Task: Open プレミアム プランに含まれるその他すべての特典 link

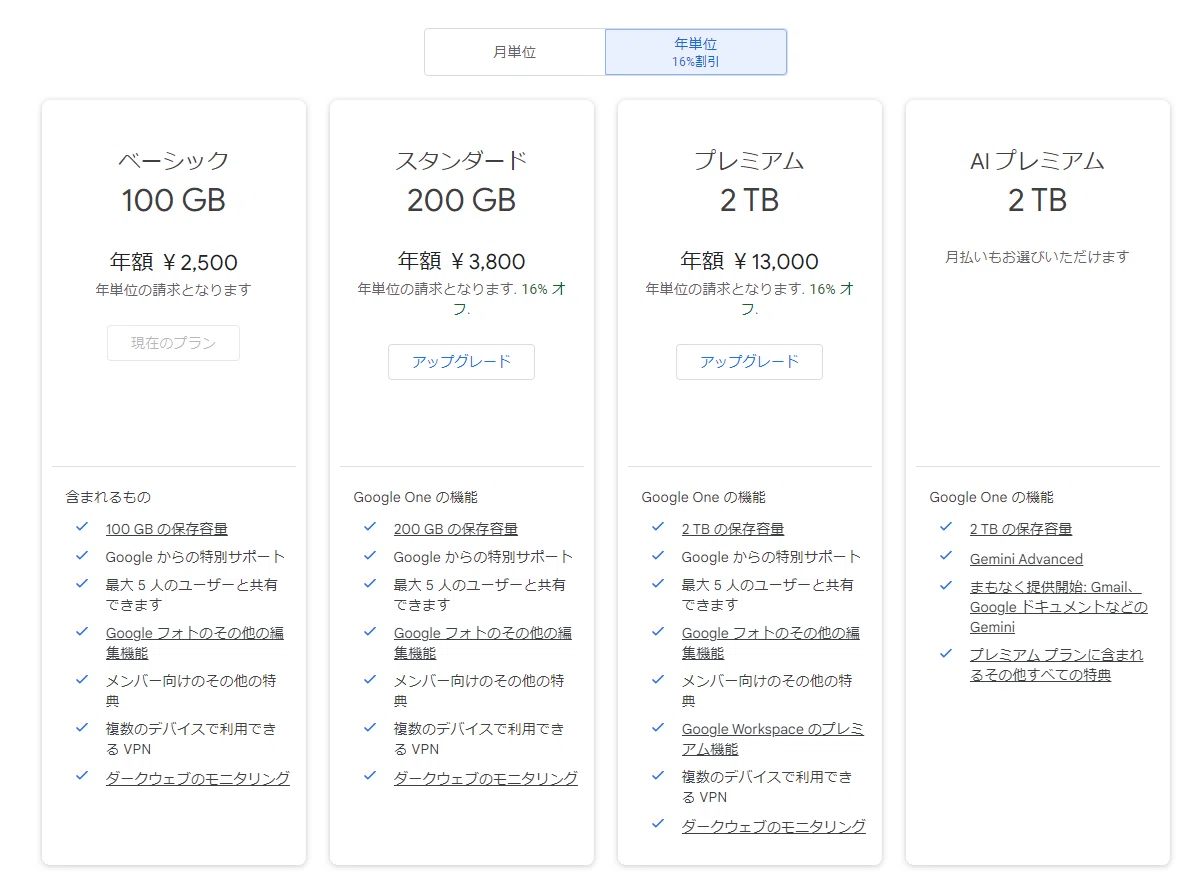Action: (x=1056, y=665)
